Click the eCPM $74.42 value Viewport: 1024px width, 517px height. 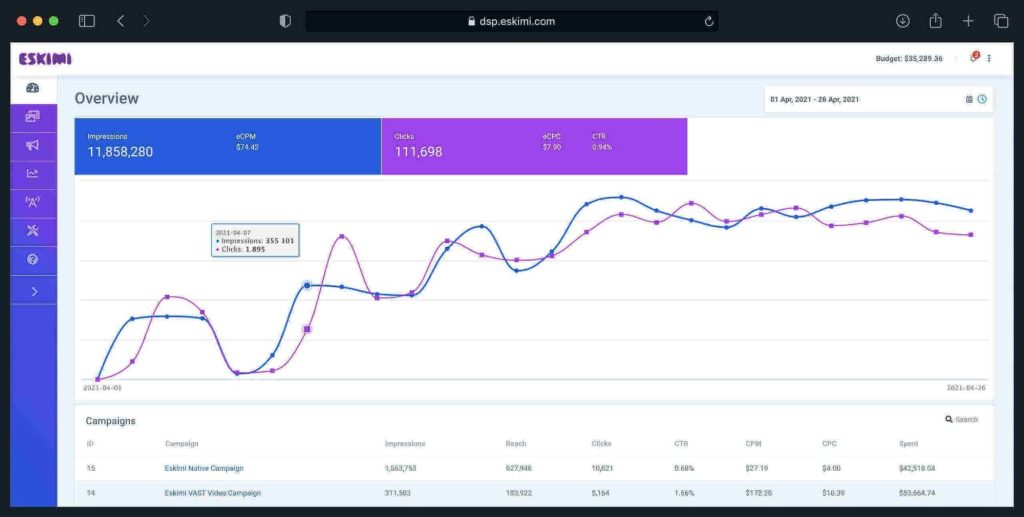point(247,147)
